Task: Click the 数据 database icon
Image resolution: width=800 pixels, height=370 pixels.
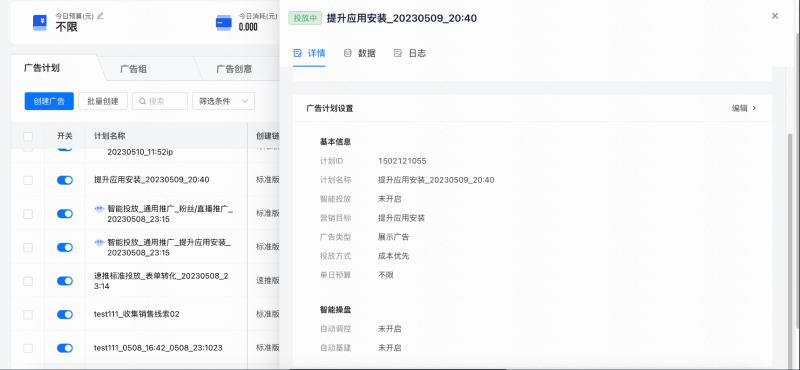Action: click(x=348, y=53)
